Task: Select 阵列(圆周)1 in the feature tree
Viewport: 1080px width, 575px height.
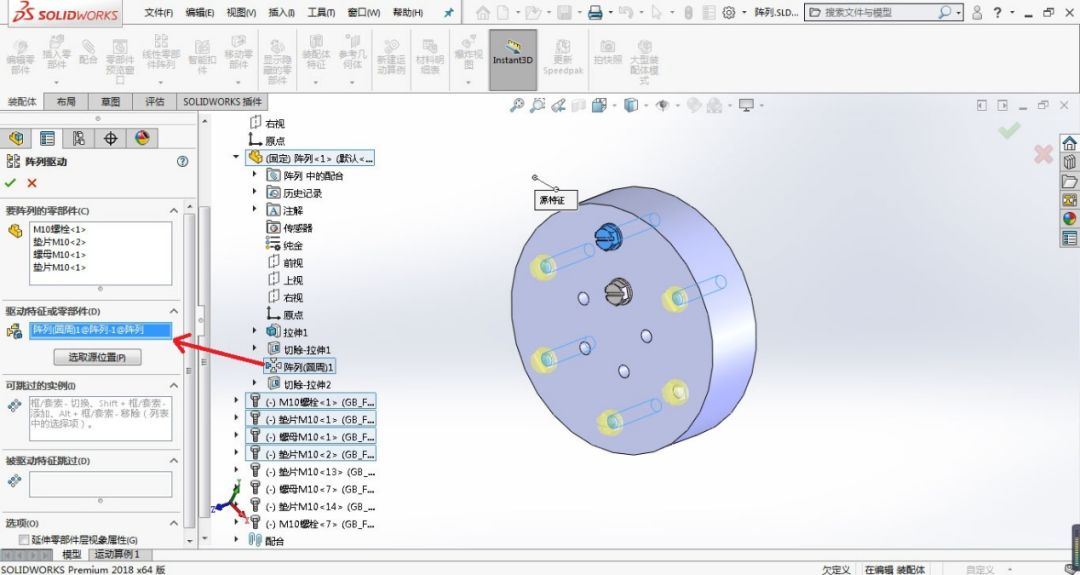Action: tap(308, 367)
